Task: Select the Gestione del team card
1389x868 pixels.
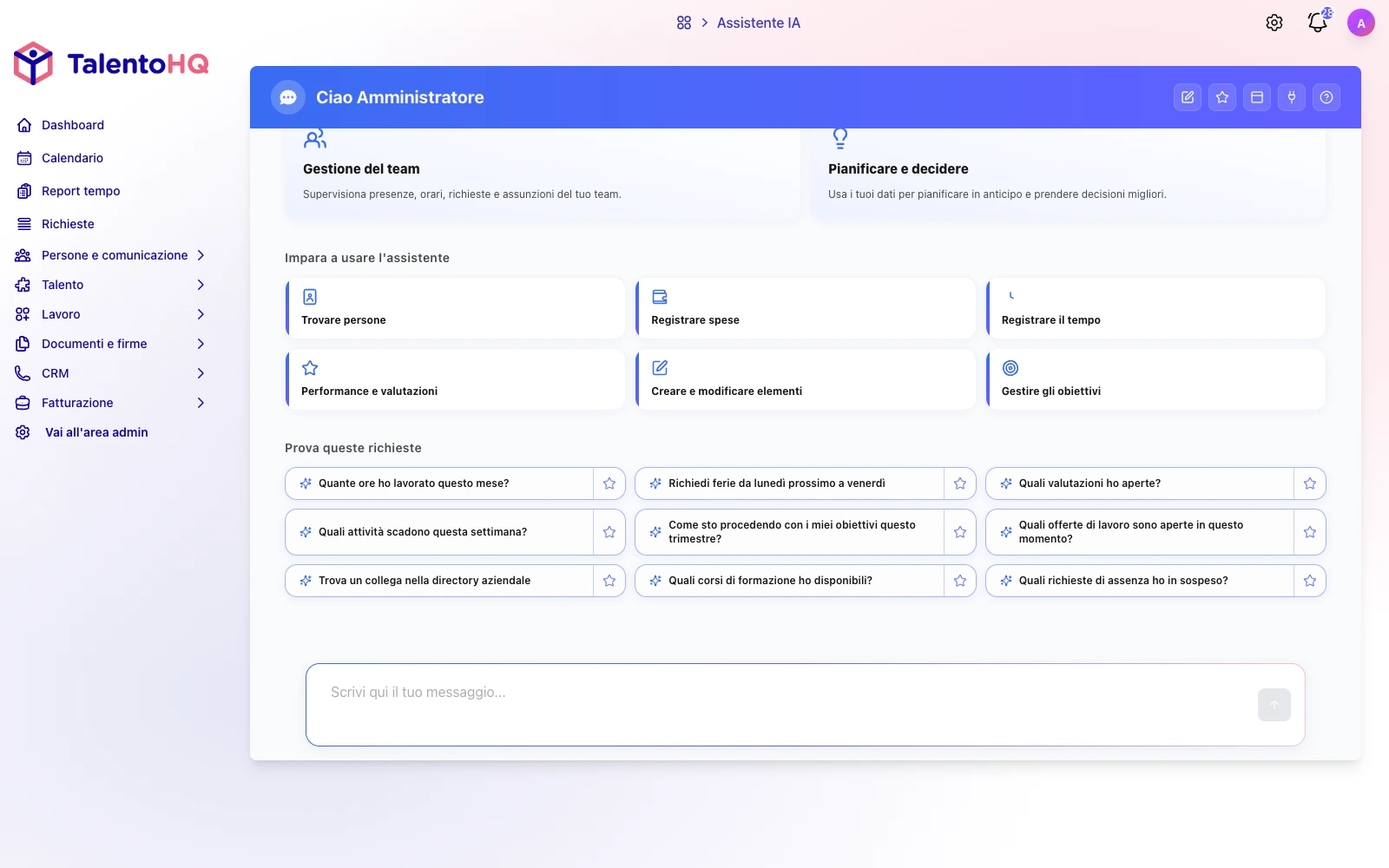Action: tap(543, 174)
